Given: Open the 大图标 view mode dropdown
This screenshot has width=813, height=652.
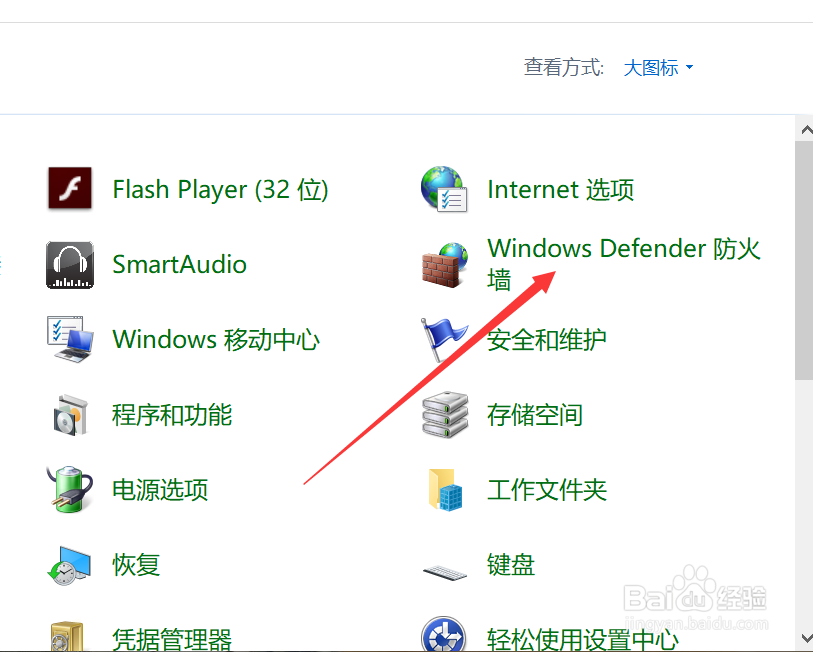Looking at the screenshot, I should (655, 67).
